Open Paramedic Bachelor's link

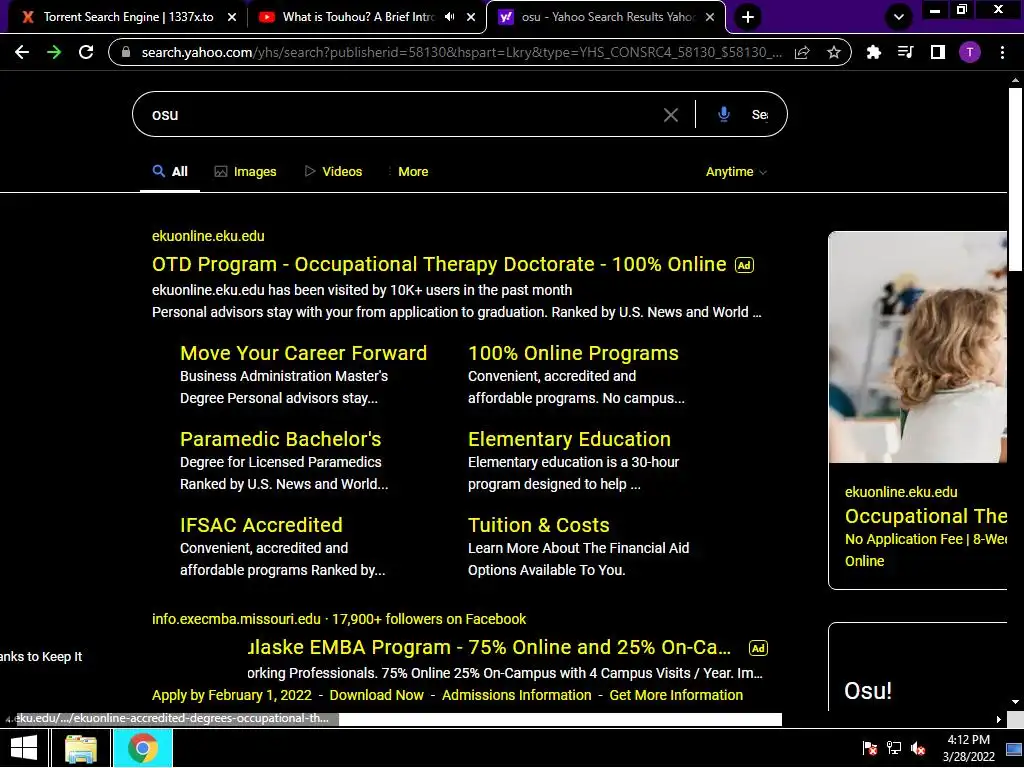(x=281, y=440)
